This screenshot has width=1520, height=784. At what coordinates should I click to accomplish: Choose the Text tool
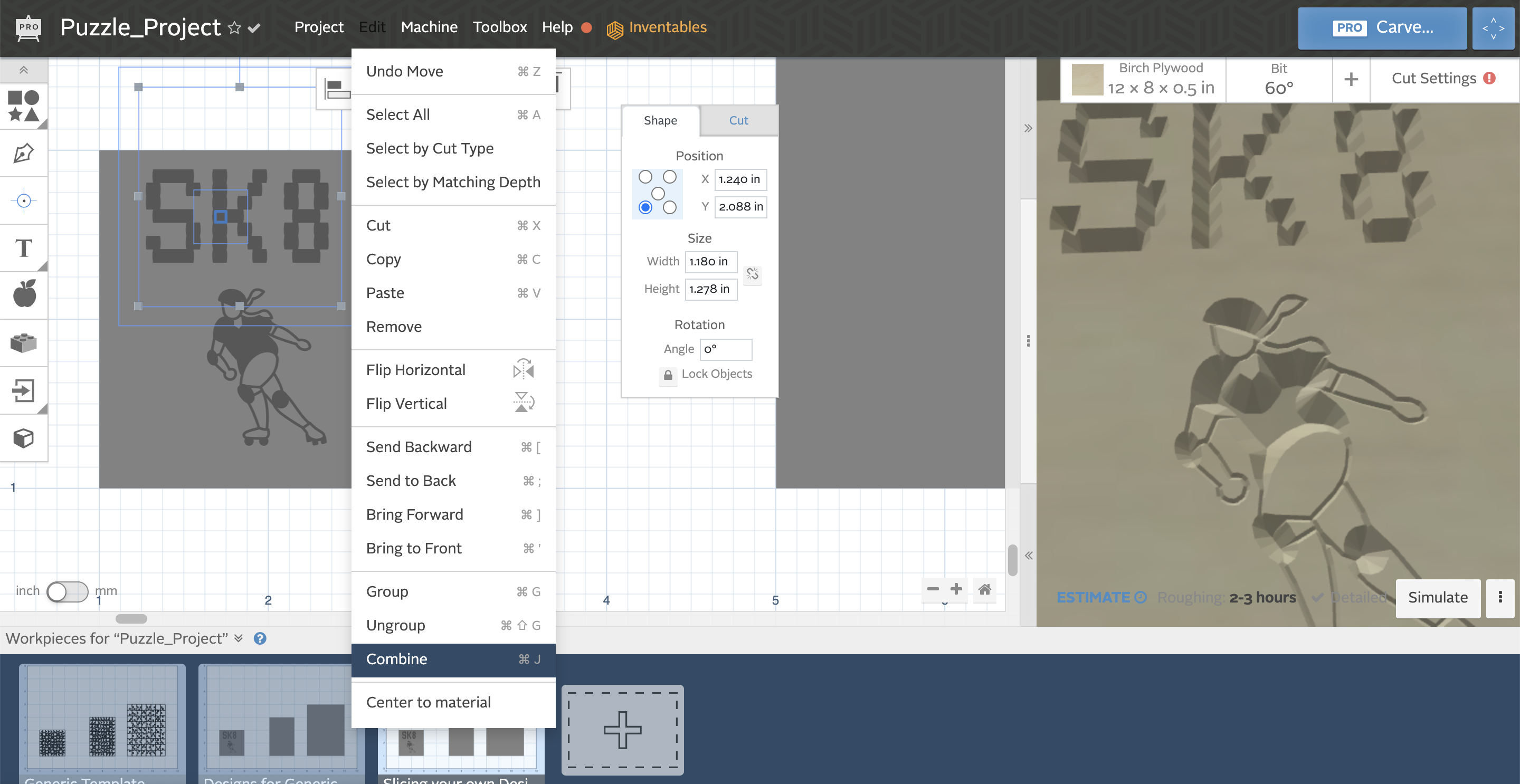pos(24,248)
